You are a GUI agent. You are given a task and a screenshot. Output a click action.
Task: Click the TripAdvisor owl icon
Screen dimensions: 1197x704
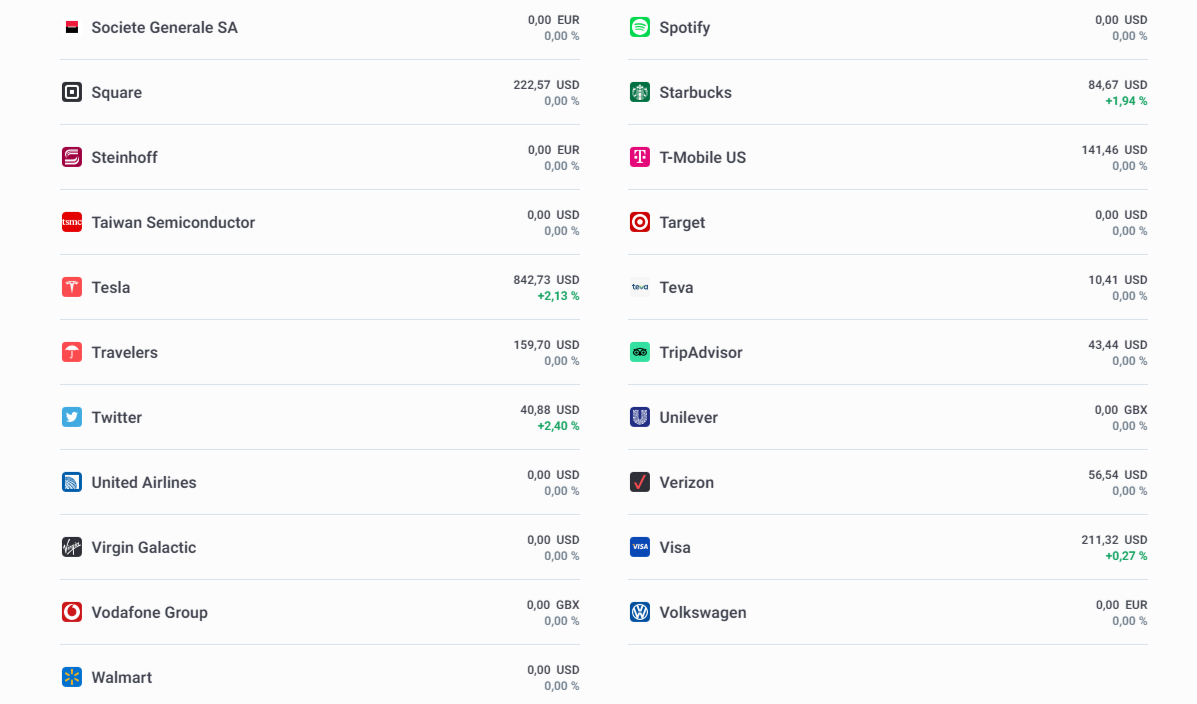coord(639,352)
